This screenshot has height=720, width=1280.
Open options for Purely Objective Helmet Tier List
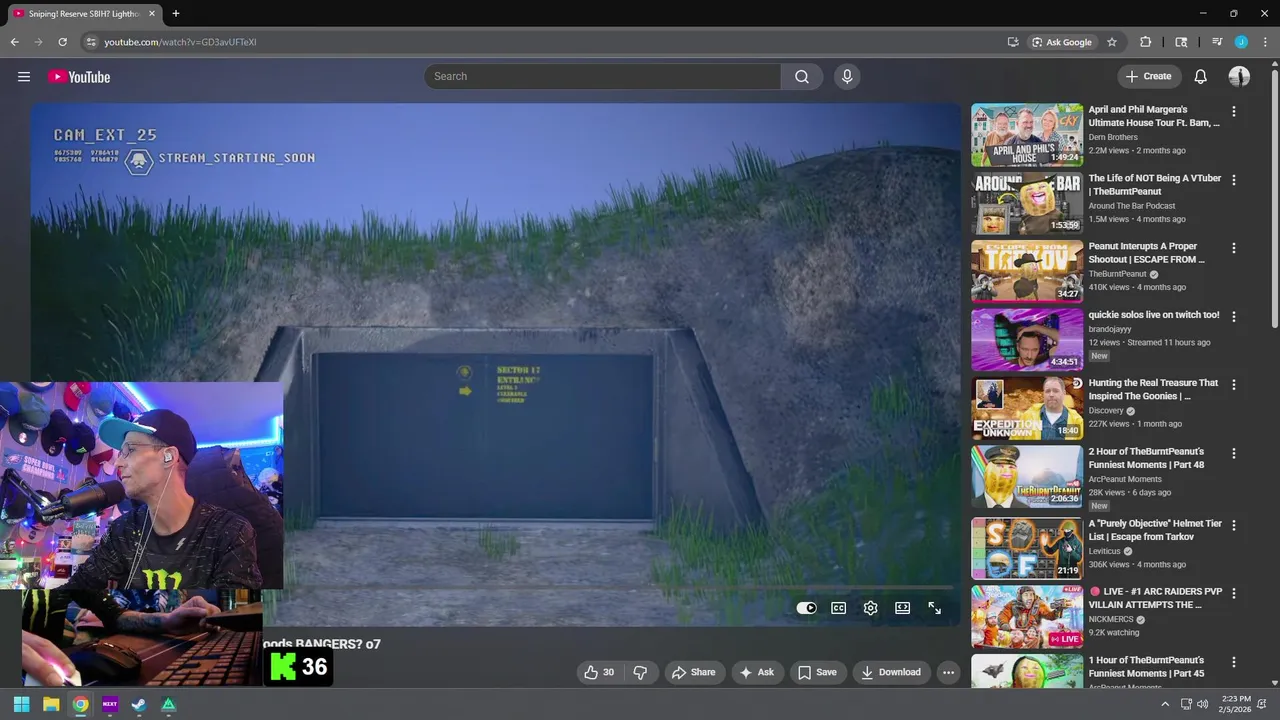(x=1233, y=525)
